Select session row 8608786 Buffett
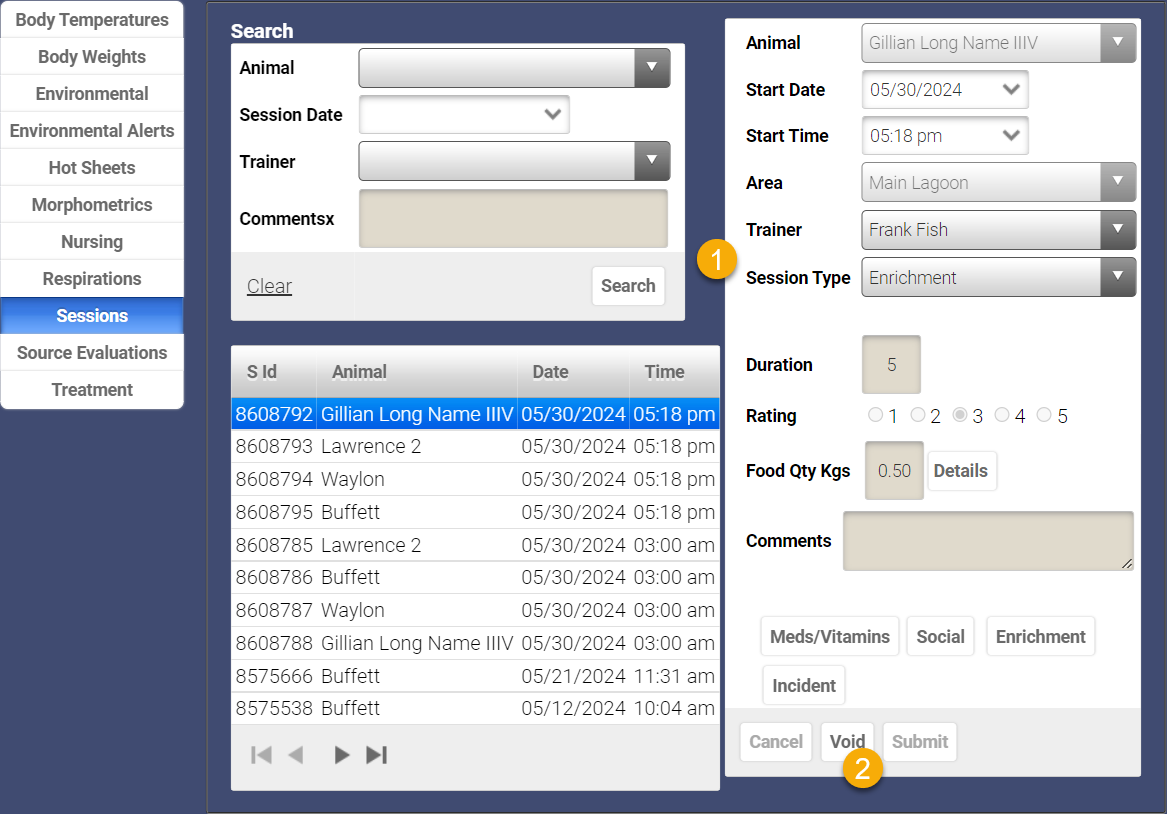The image size is (1167, 814). pos(476,577)
